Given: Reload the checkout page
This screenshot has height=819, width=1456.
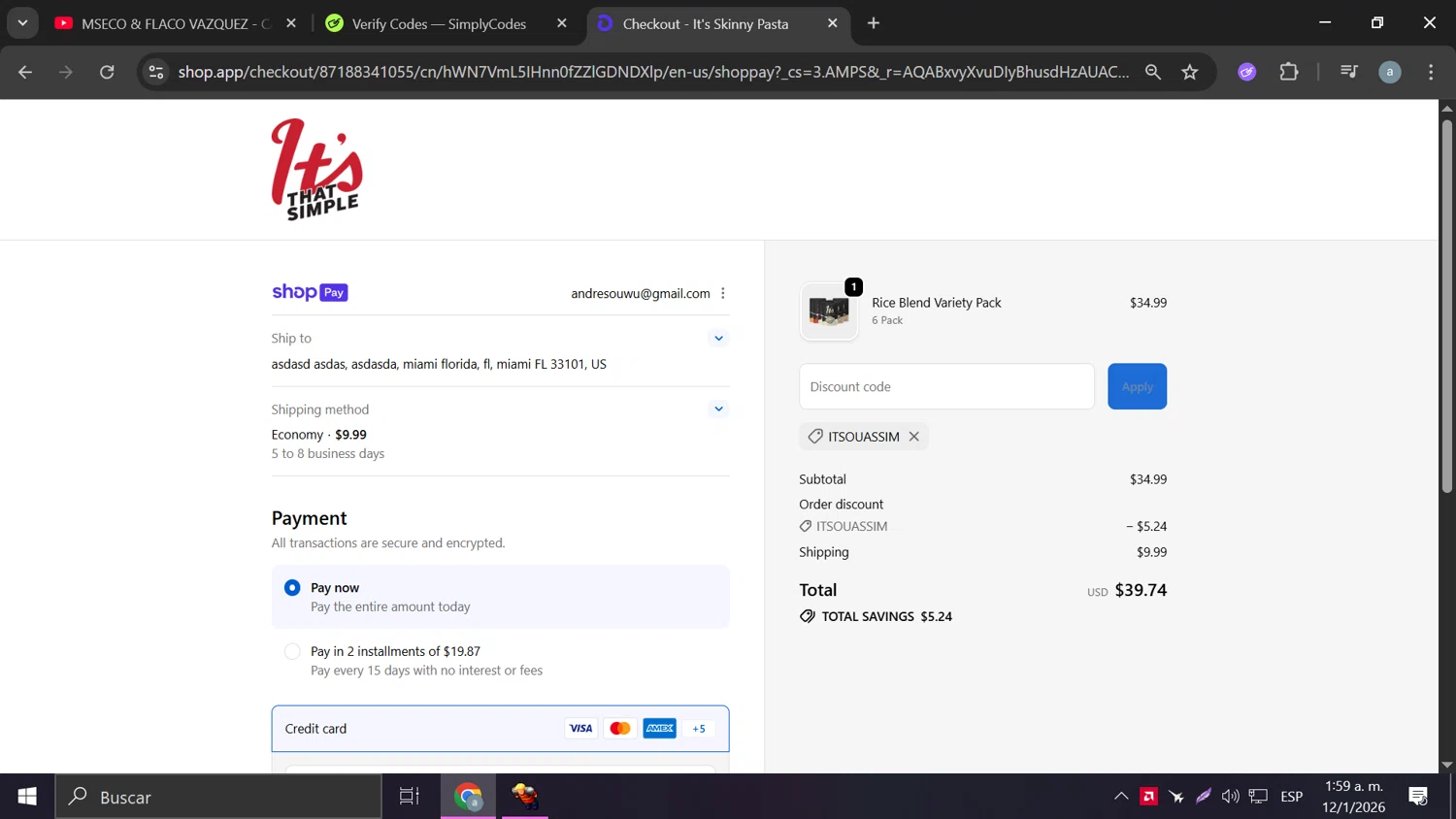Looking at the screenshot, I should [107, 72].
